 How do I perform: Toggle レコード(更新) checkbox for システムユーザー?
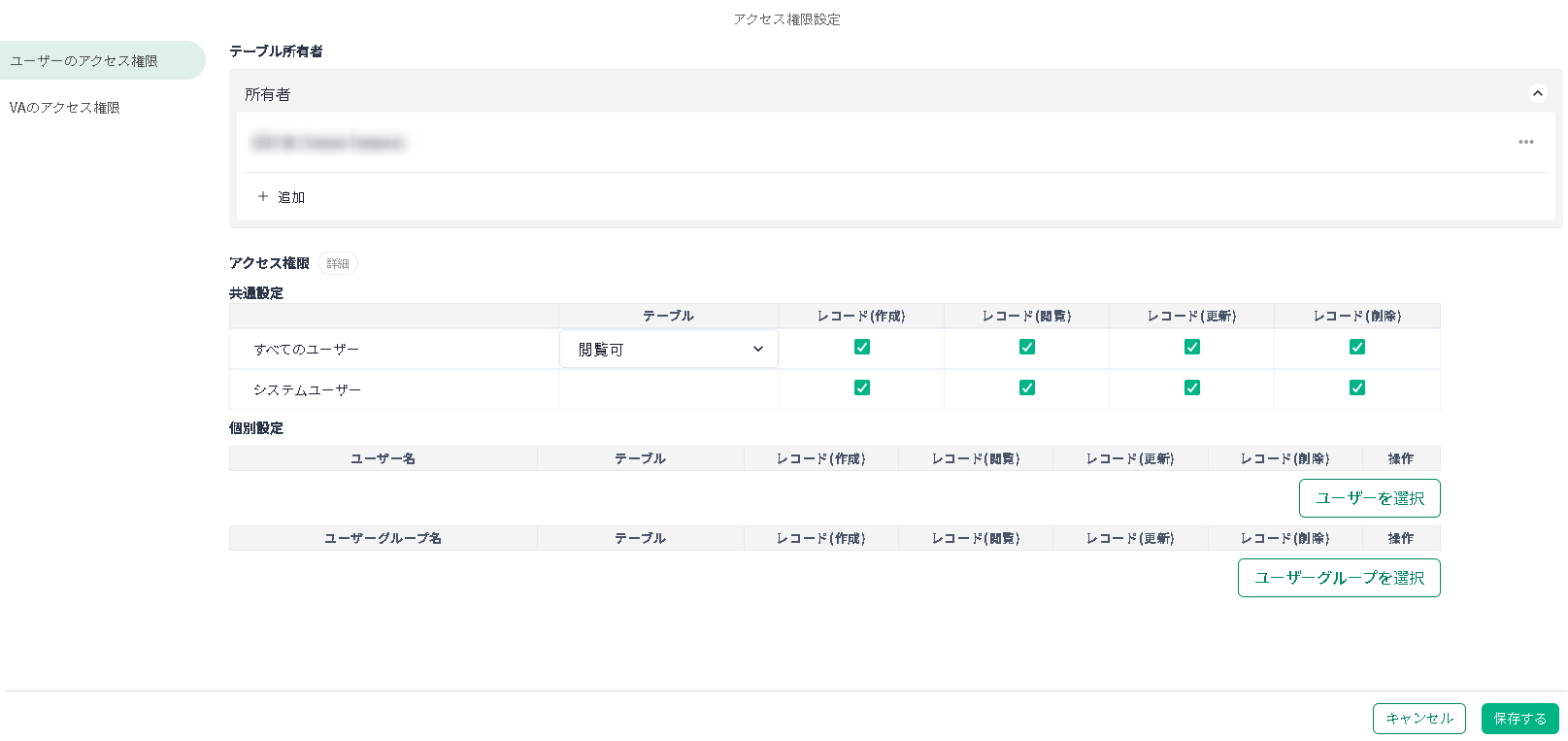click(x=1191, y=387)
